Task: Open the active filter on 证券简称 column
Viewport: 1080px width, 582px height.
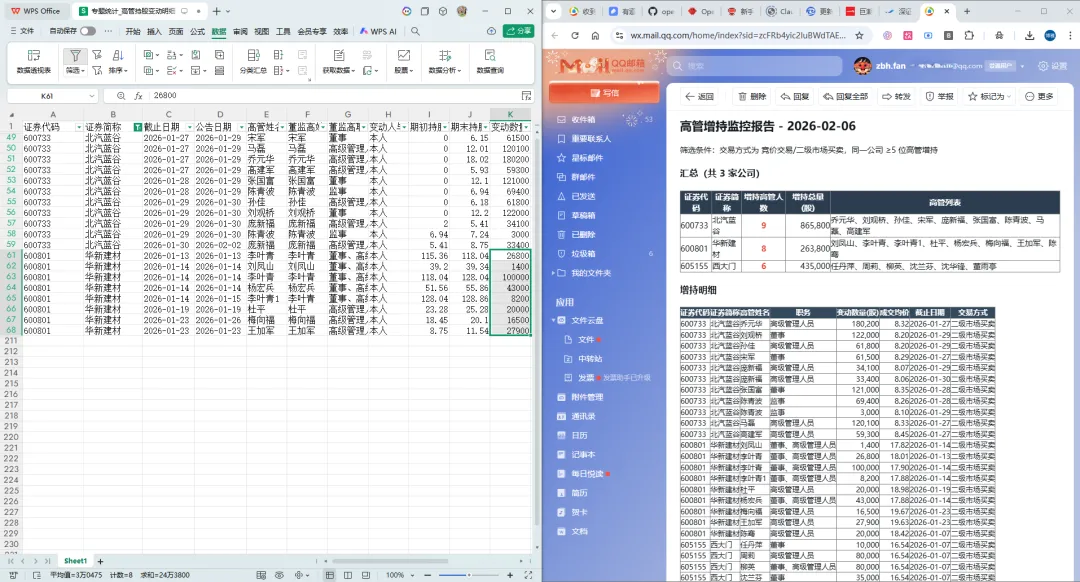Action: tap(138, 127)
